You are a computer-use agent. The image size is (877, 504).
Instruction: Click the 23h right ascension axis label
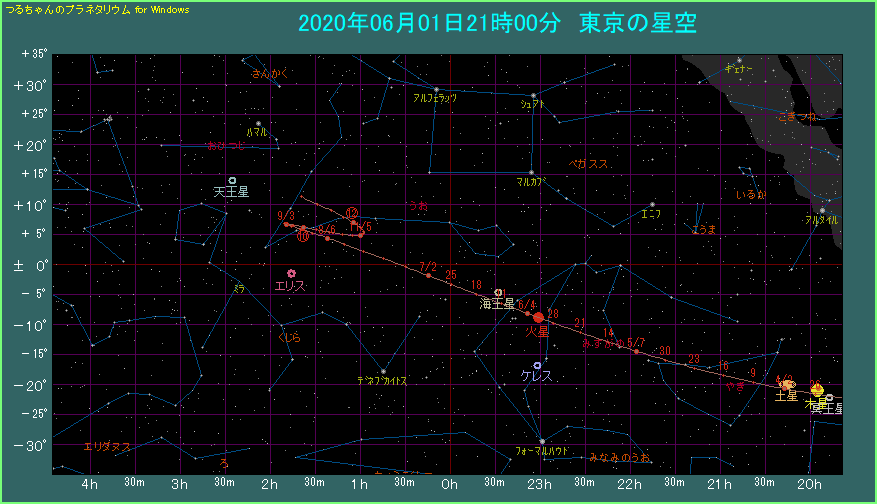pyautogui.click(x=539, y=485)
